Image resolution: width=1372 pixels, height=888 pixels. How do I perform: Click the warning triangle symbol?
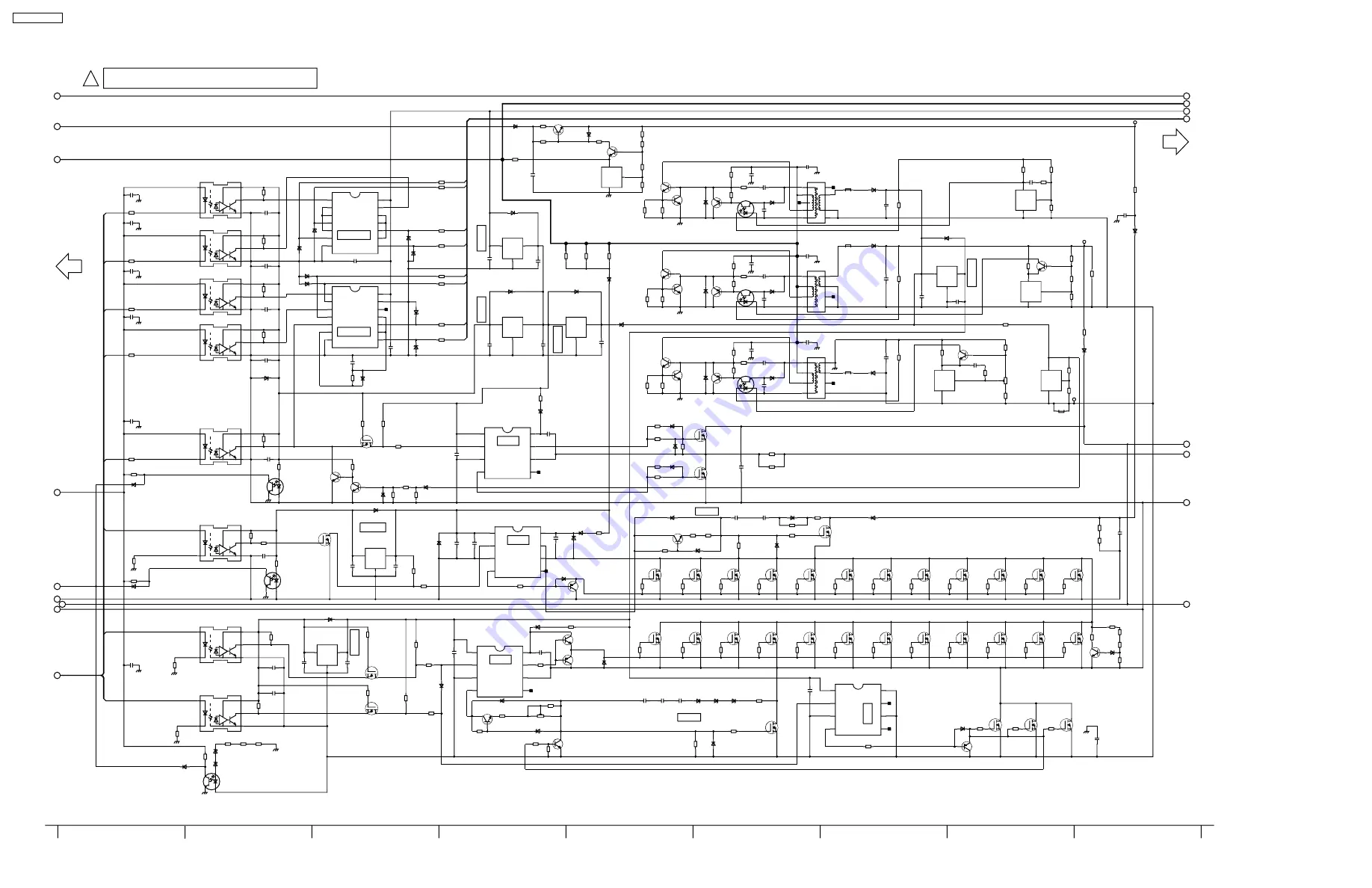pyautogui.click(x=90, y=78)
